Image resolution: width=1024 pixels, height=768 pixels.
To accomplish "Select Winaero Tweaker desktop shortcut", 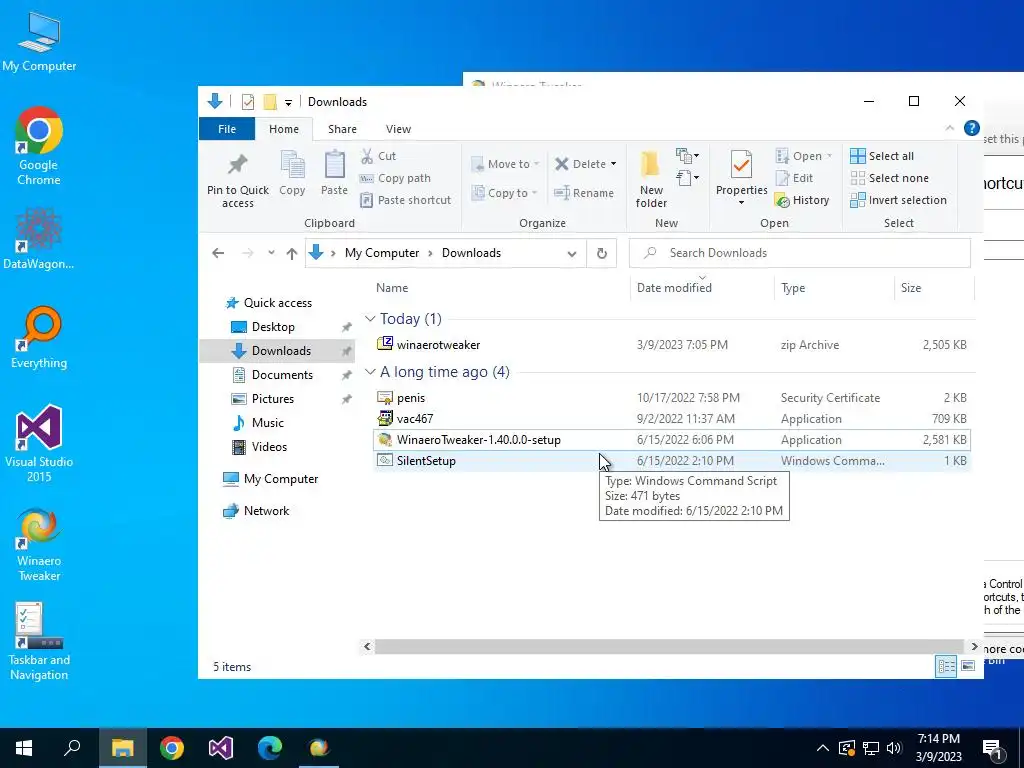I will click(39, 545).
